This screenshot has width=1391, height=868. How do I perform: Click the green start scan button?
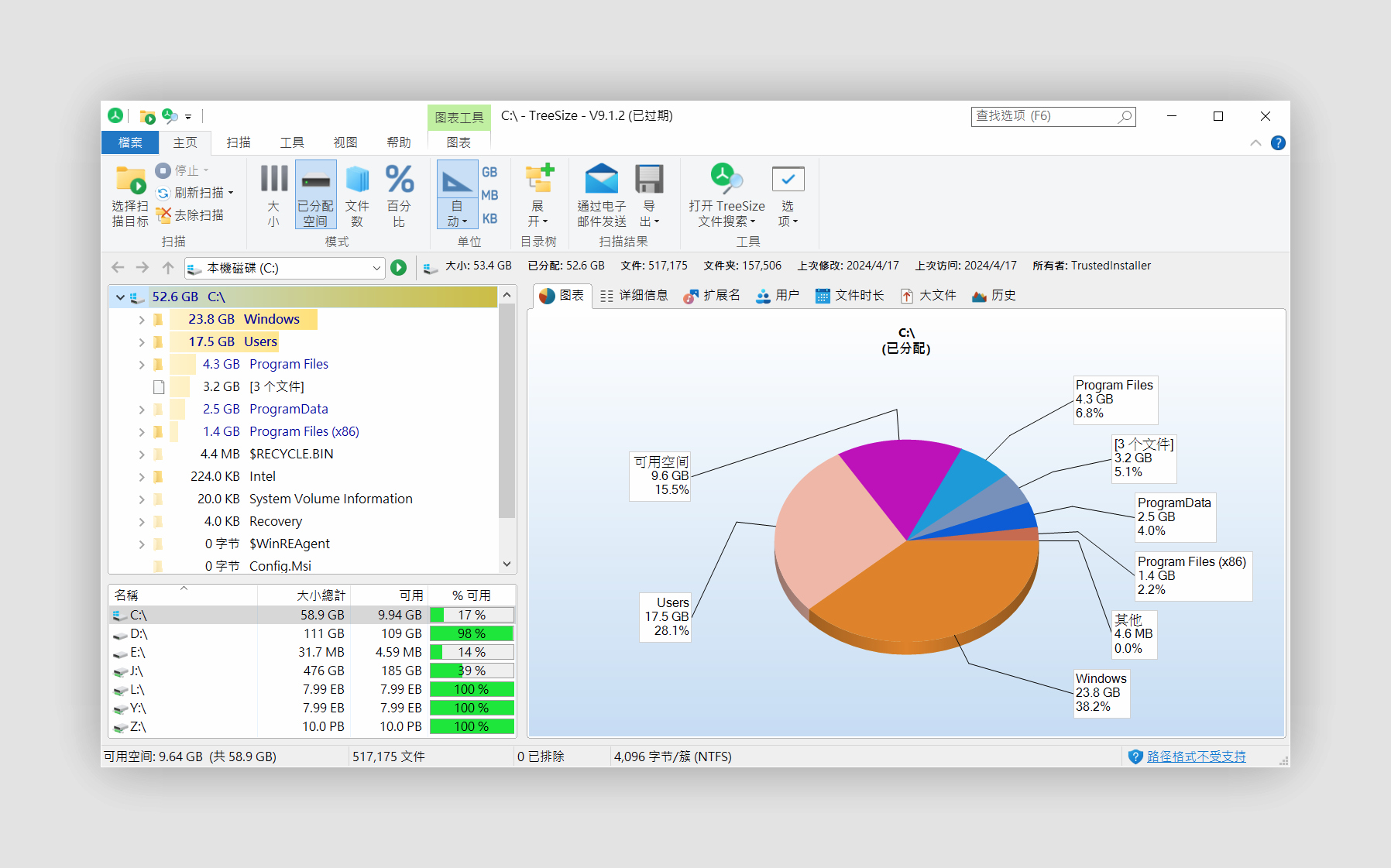point(399,268)
